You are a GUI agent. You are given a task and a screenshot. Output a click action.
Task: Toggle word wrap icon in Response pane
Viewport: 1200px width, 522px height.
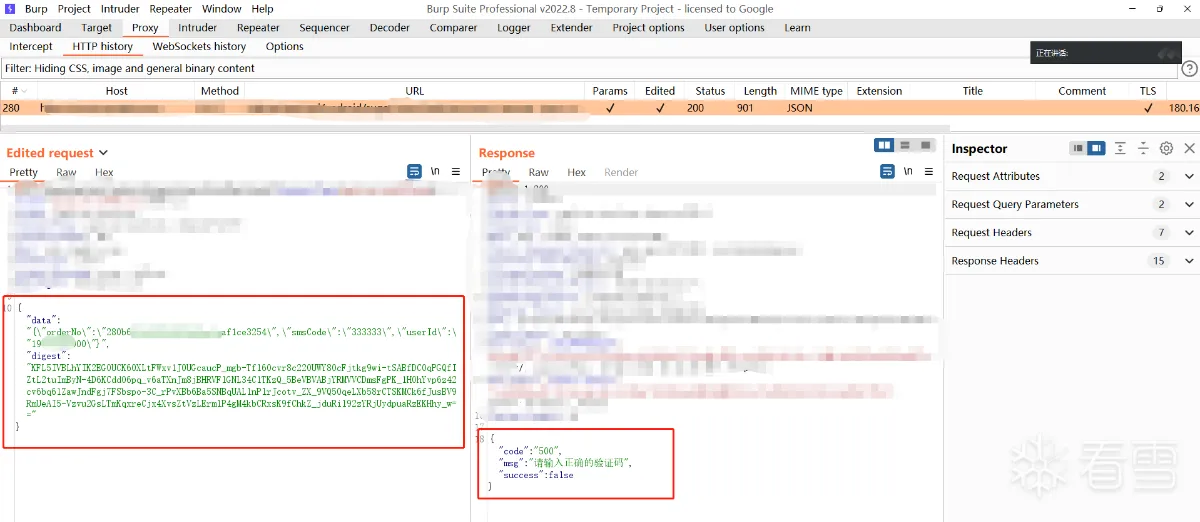[x=887, y=172]
